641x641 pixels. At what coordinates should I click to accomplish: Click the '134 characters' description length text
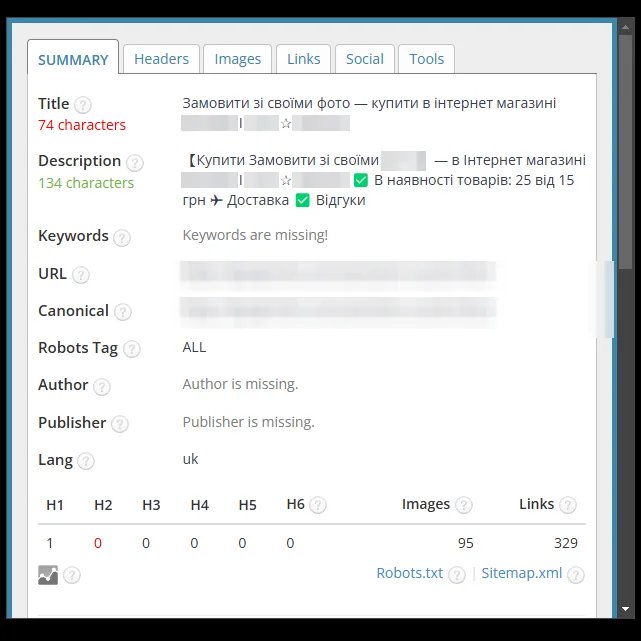(x=86, y=183)
